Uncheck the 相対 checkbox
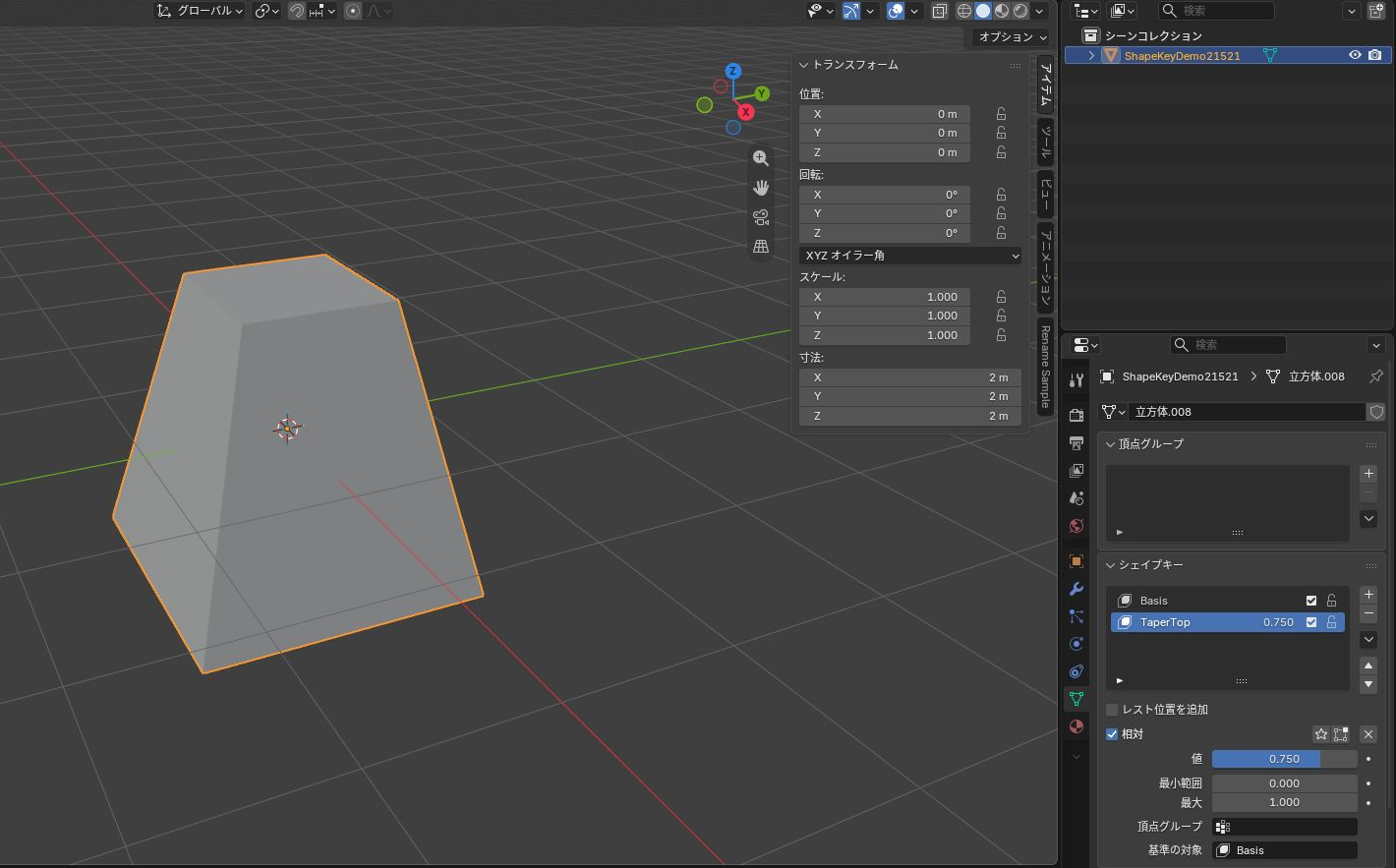The image size is (1396, 868). 1112,734
